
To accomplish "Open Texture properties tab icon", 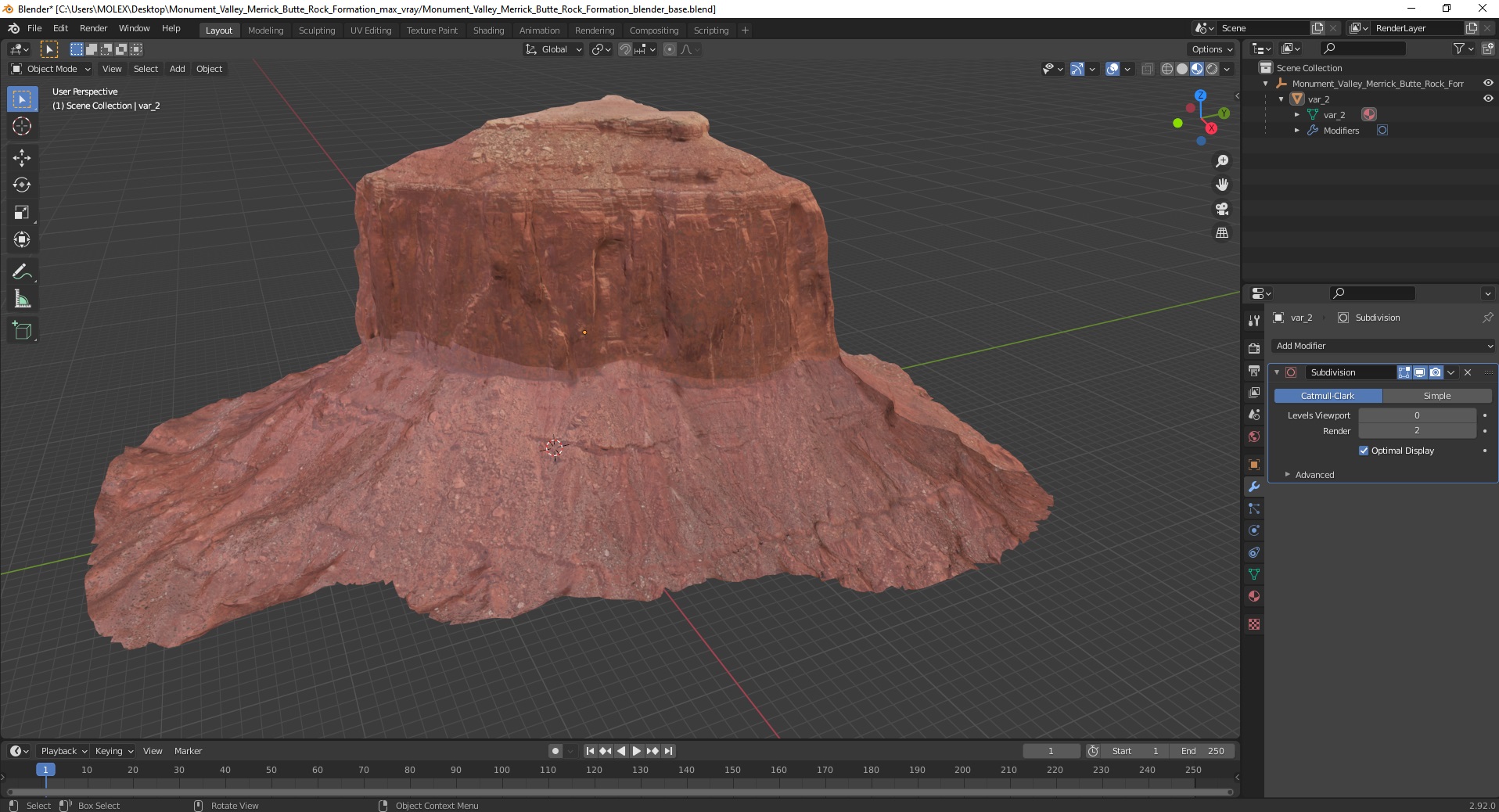I will (1254, 624).
